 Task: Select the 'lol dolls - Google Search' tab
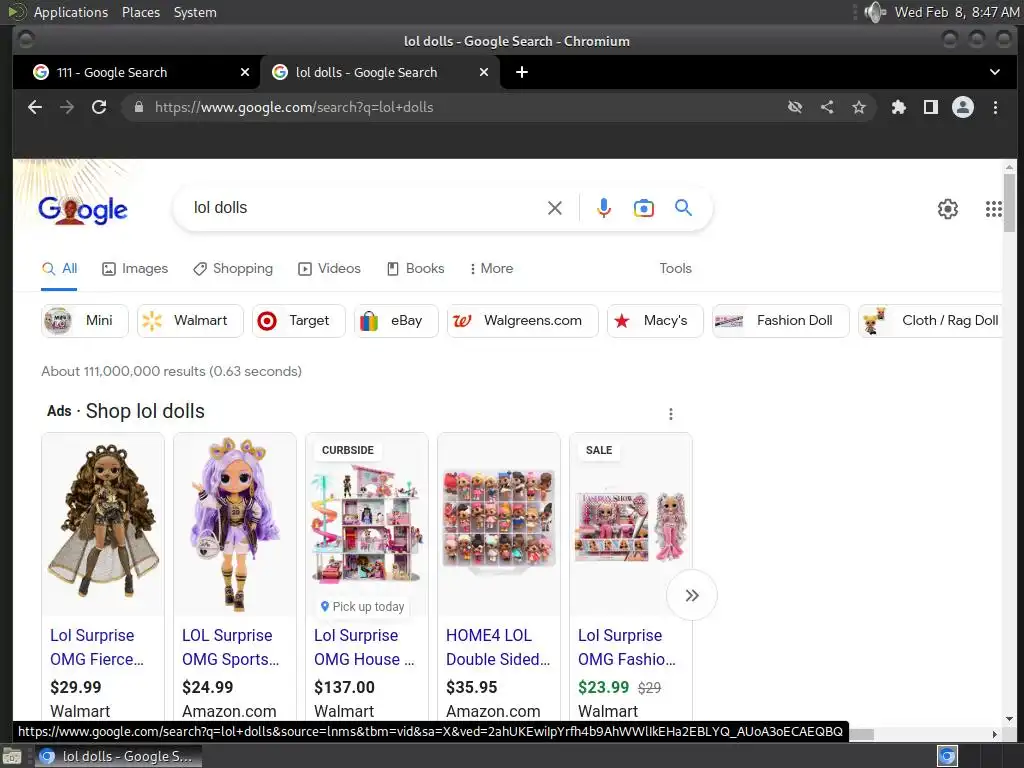[380, 72]
